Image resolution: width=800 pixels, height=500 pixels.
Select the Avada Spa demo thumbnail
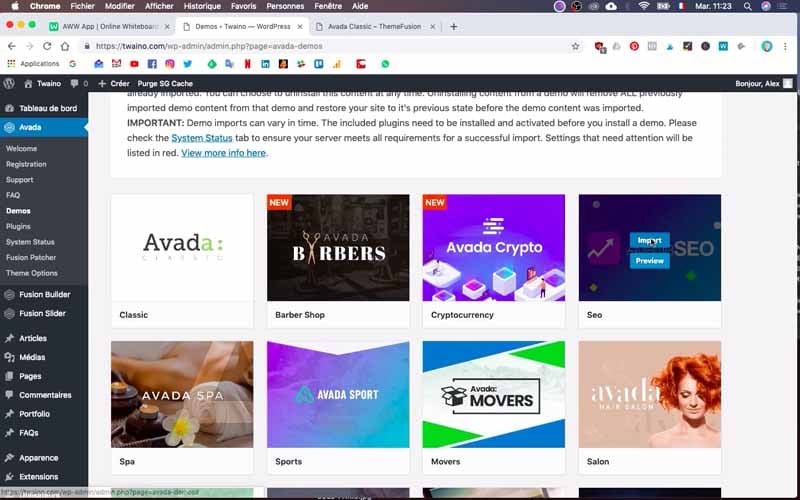click(182, 394)
